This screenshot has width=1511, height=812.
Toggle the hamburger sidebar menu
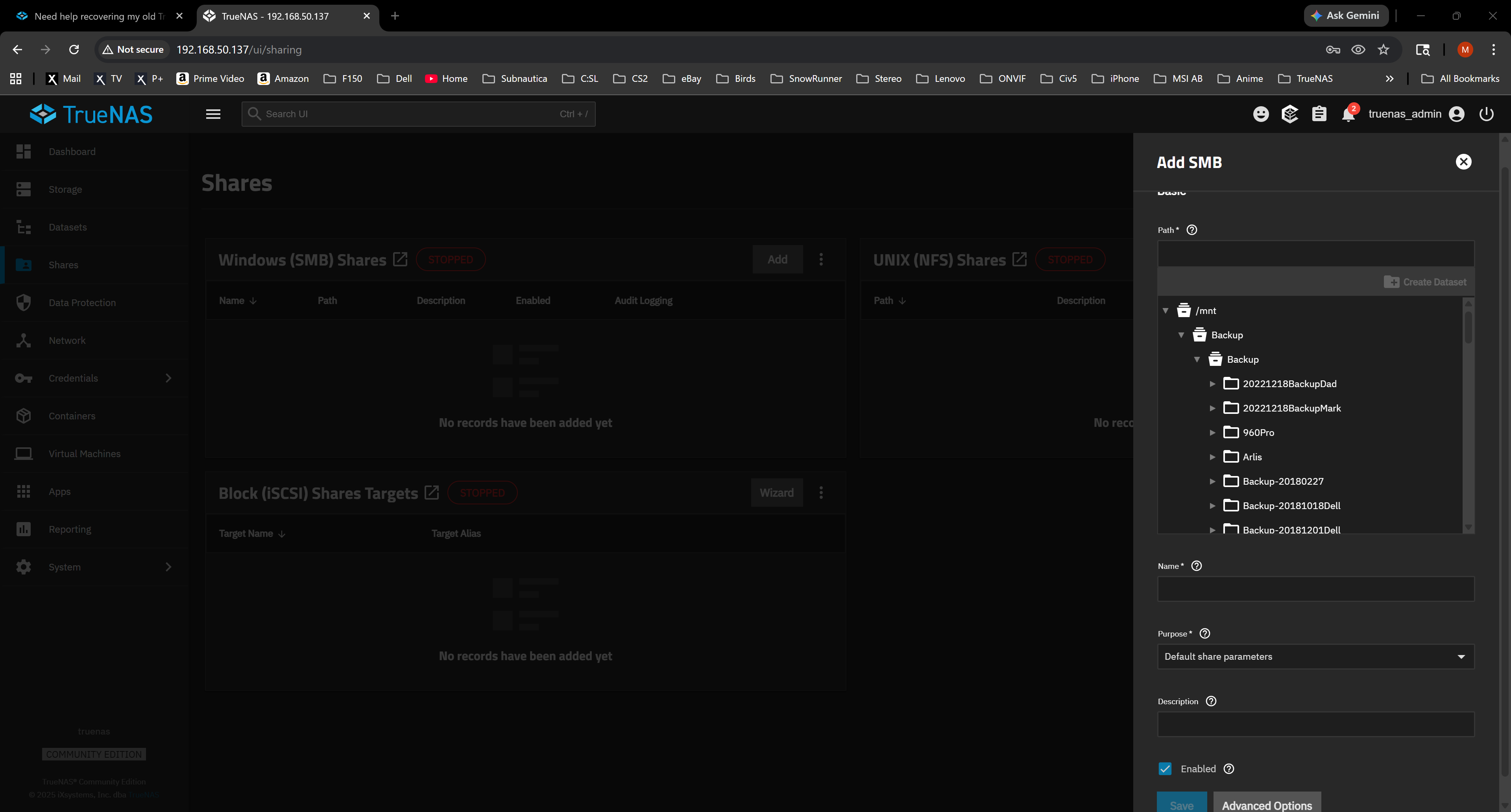pyautogui.click(x=213, y=114)
